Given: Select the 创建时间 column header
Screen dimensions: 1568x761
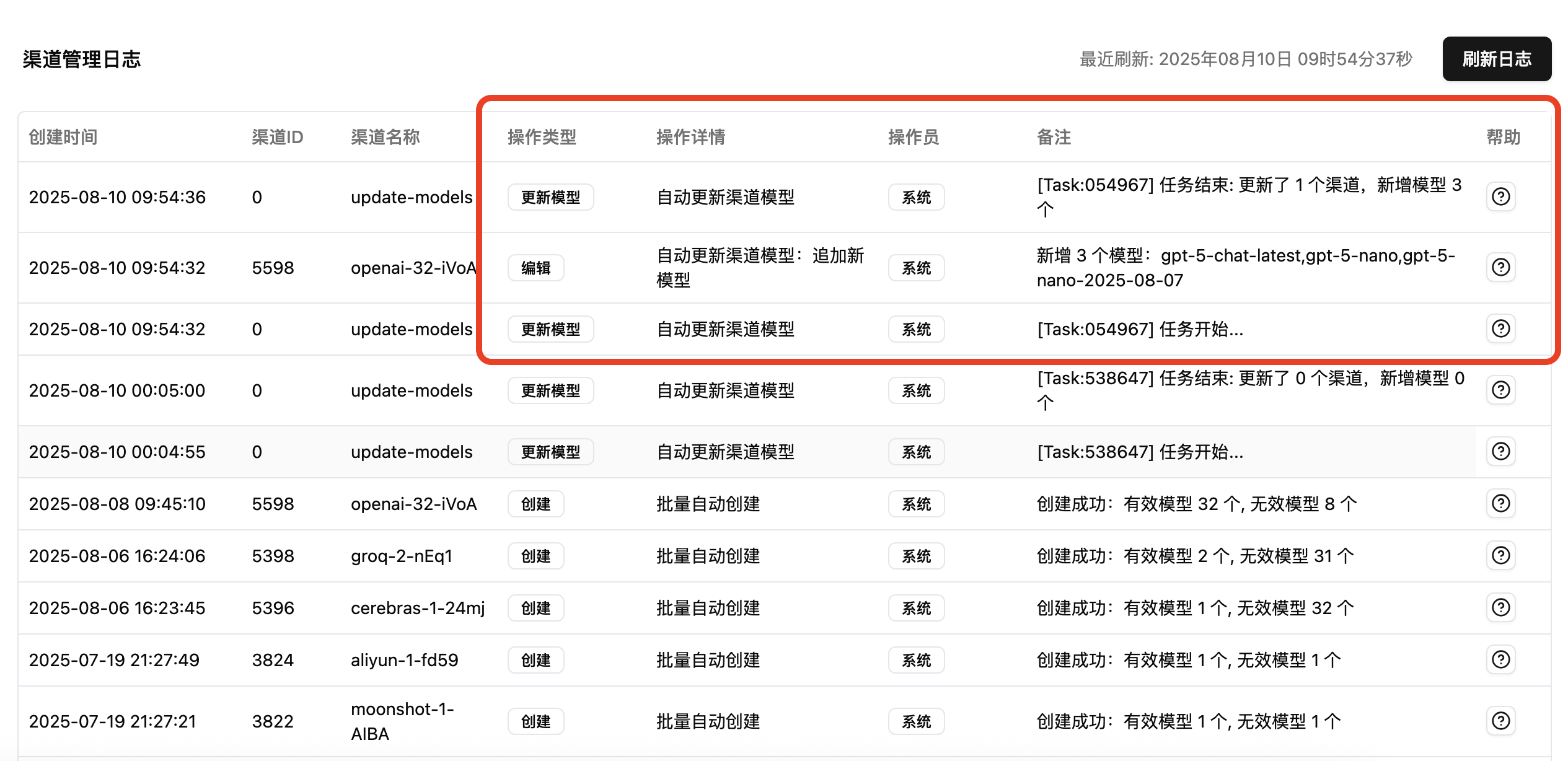Looking at the screenshot, I should coord(63,137).
